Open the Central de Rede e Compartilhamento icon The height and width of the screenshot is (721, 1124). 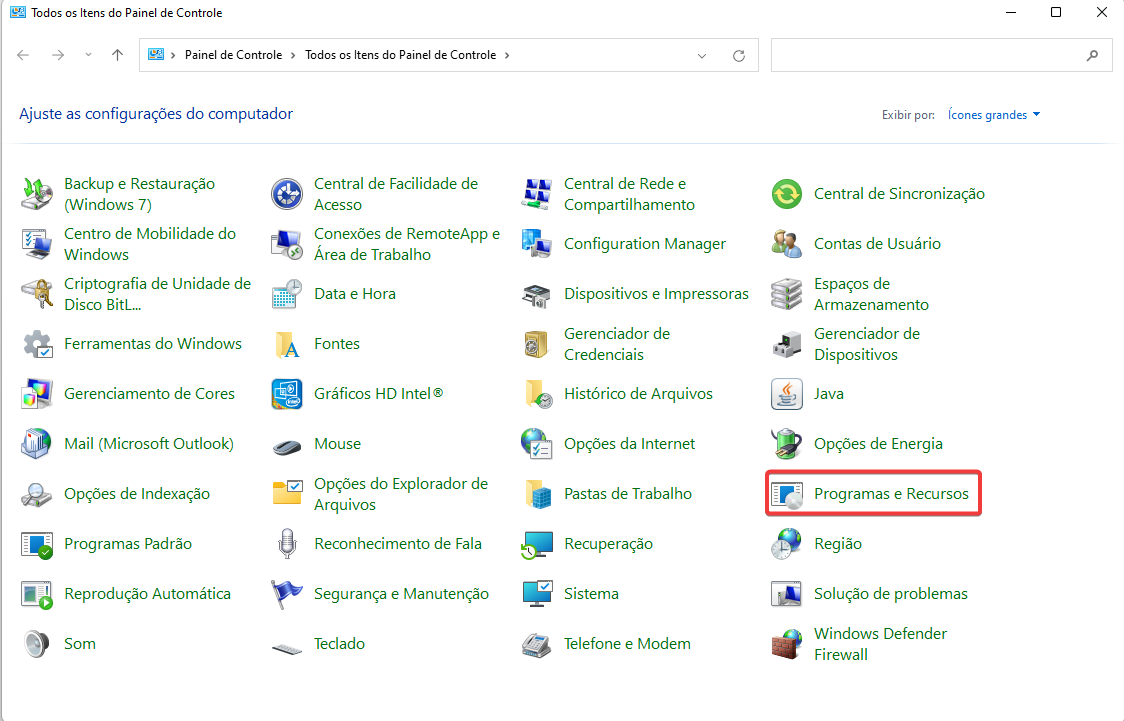pos(537,194)
